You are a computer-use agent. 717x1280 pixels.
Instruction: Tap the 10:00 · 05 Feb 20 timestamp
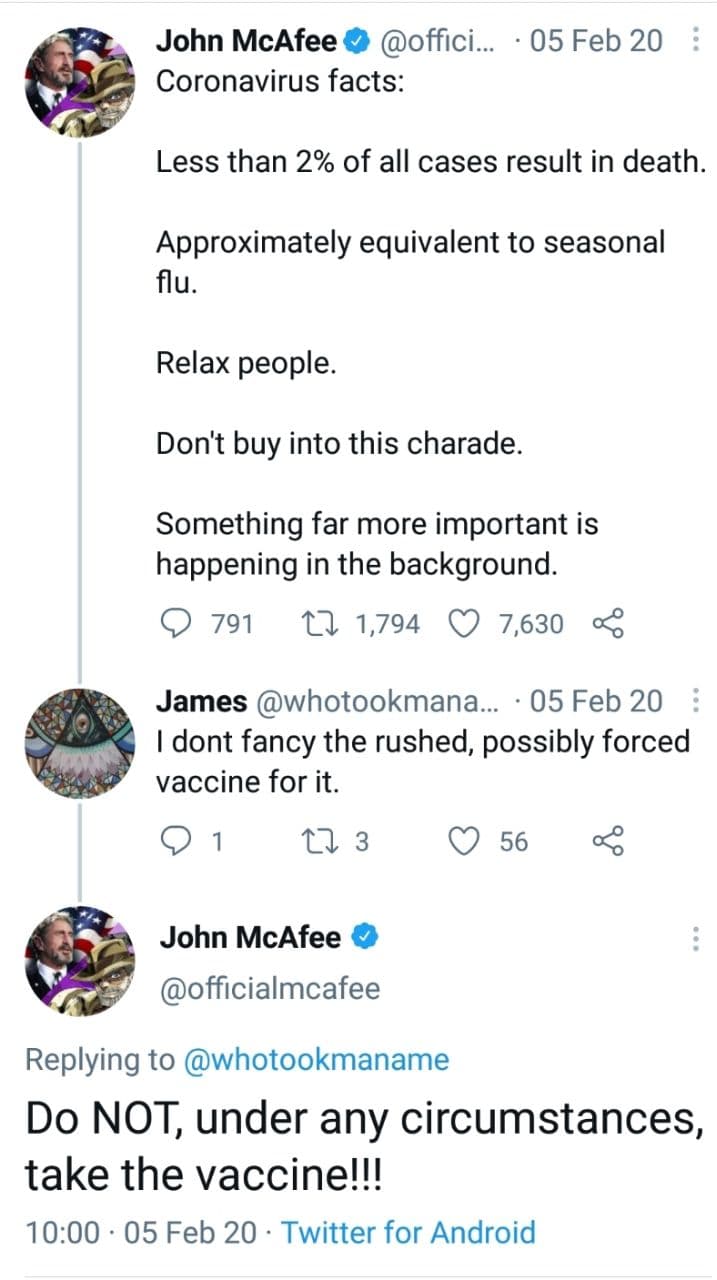point(140,1232)
